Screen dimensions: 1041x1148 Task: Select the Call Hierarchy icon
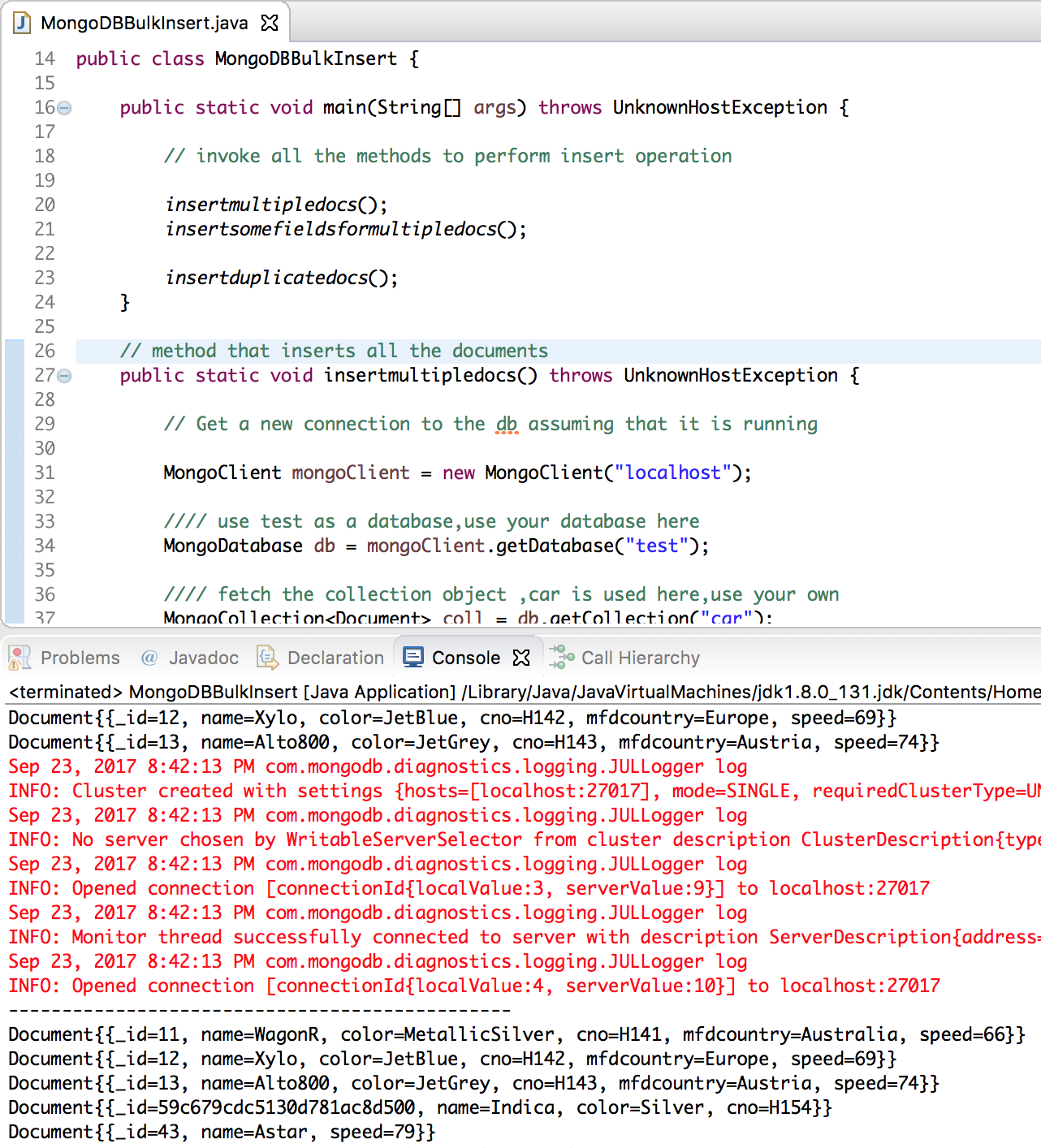559,658
